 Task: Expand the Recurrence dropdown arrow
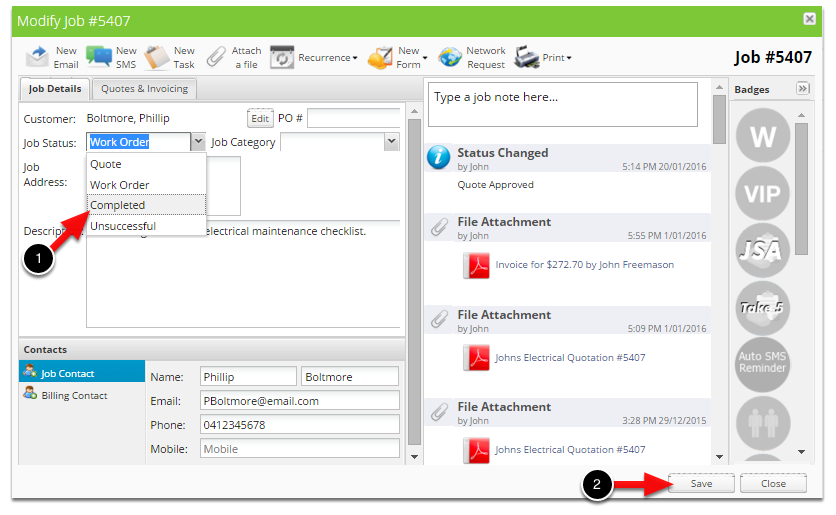point(355,58)
